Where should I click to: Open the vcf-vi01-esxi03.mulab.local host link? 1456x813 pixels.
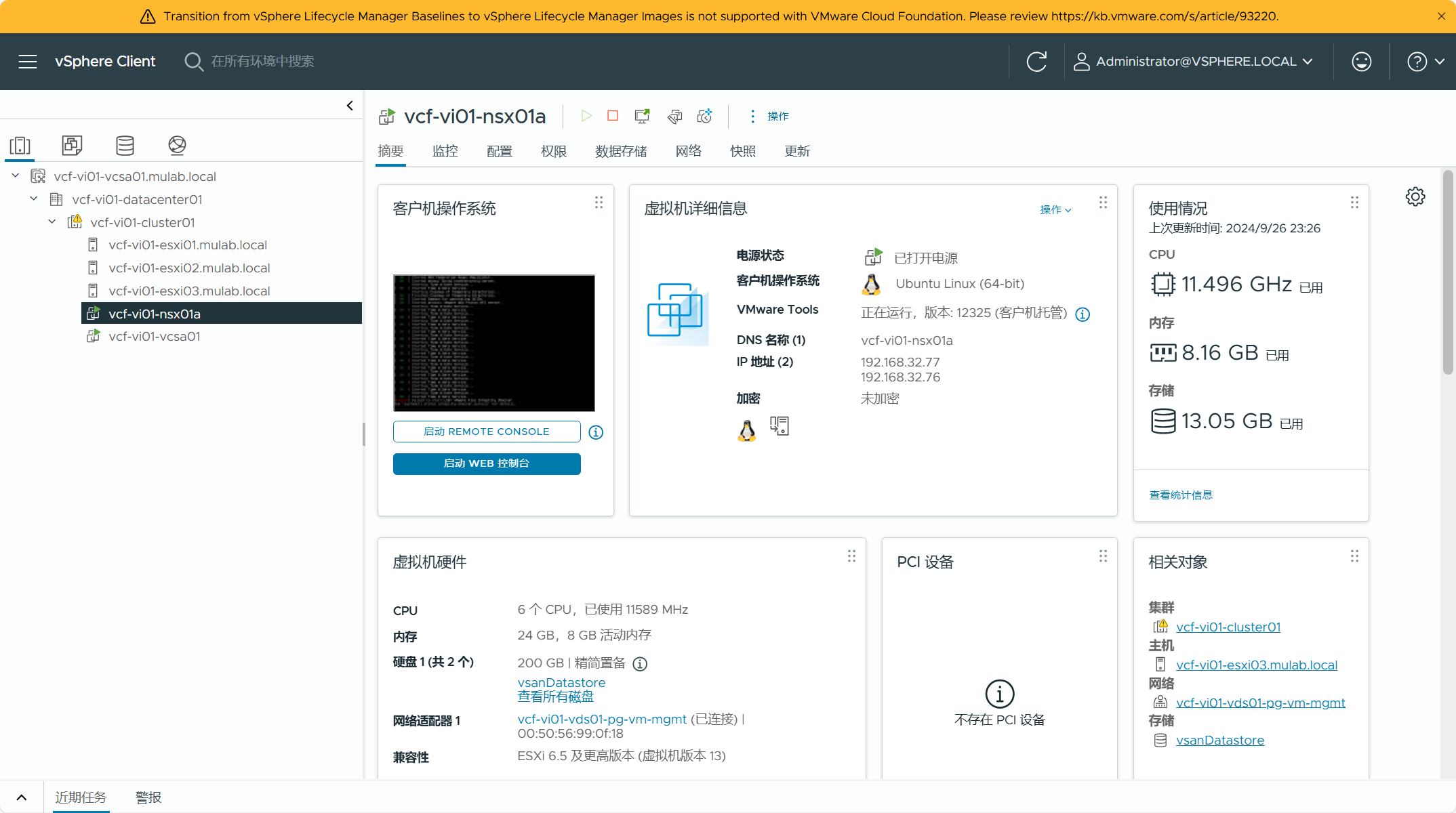(x=1257, y=665)
